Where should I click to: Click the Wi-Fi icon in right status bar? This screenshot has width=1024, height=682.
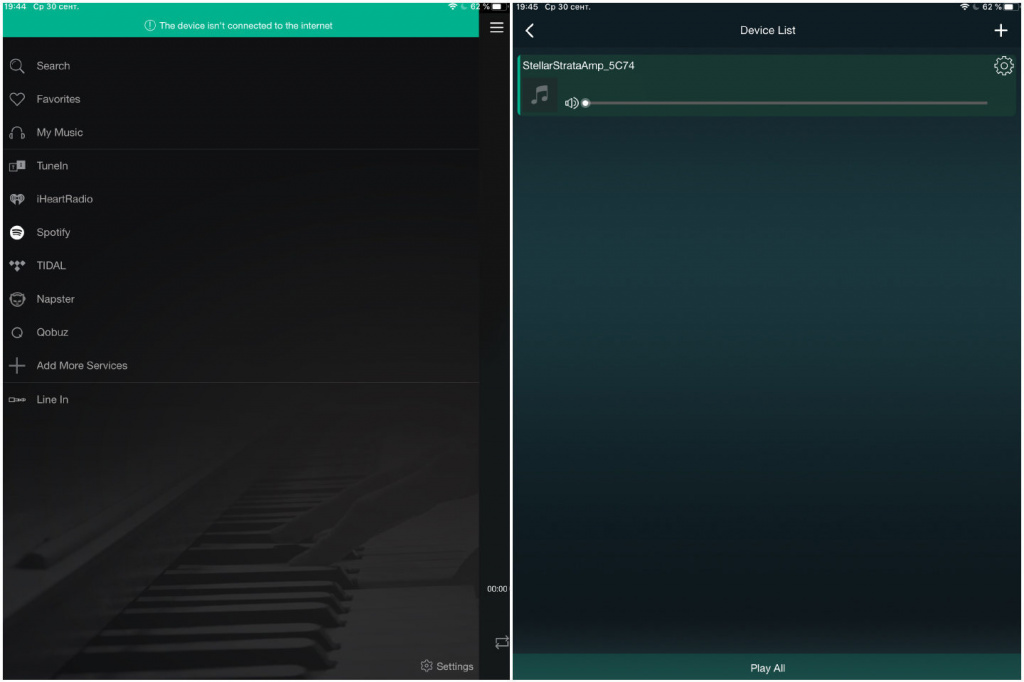tap(965, 7)
